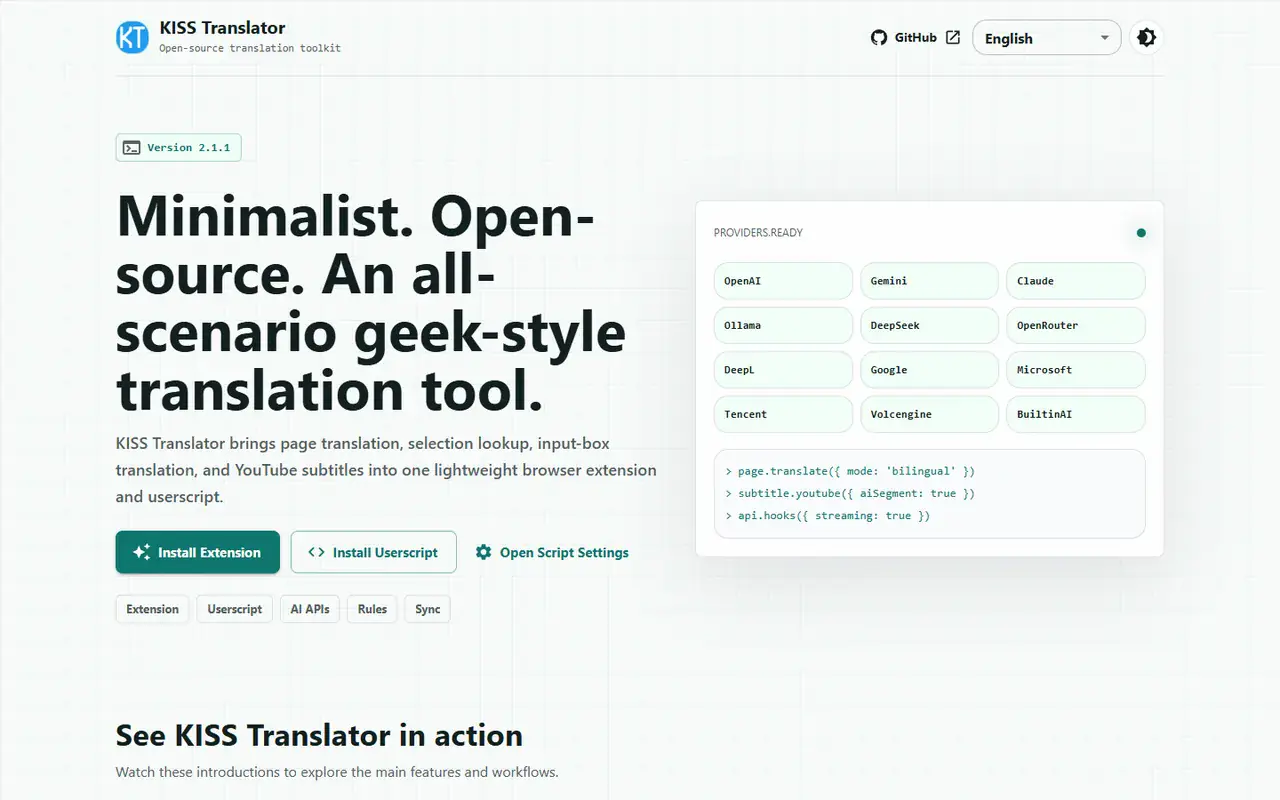
Task: Select the Extension tag
Action: 152,609
